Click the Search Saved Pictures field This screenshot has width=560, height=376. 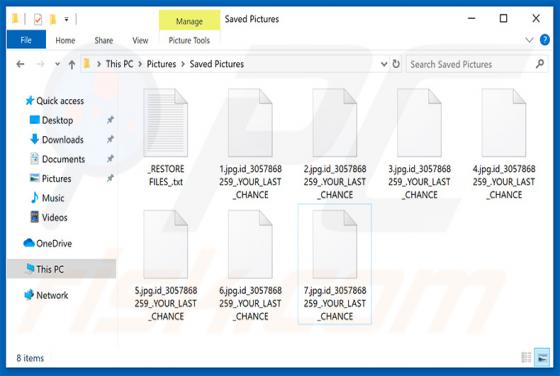(470, 64)
